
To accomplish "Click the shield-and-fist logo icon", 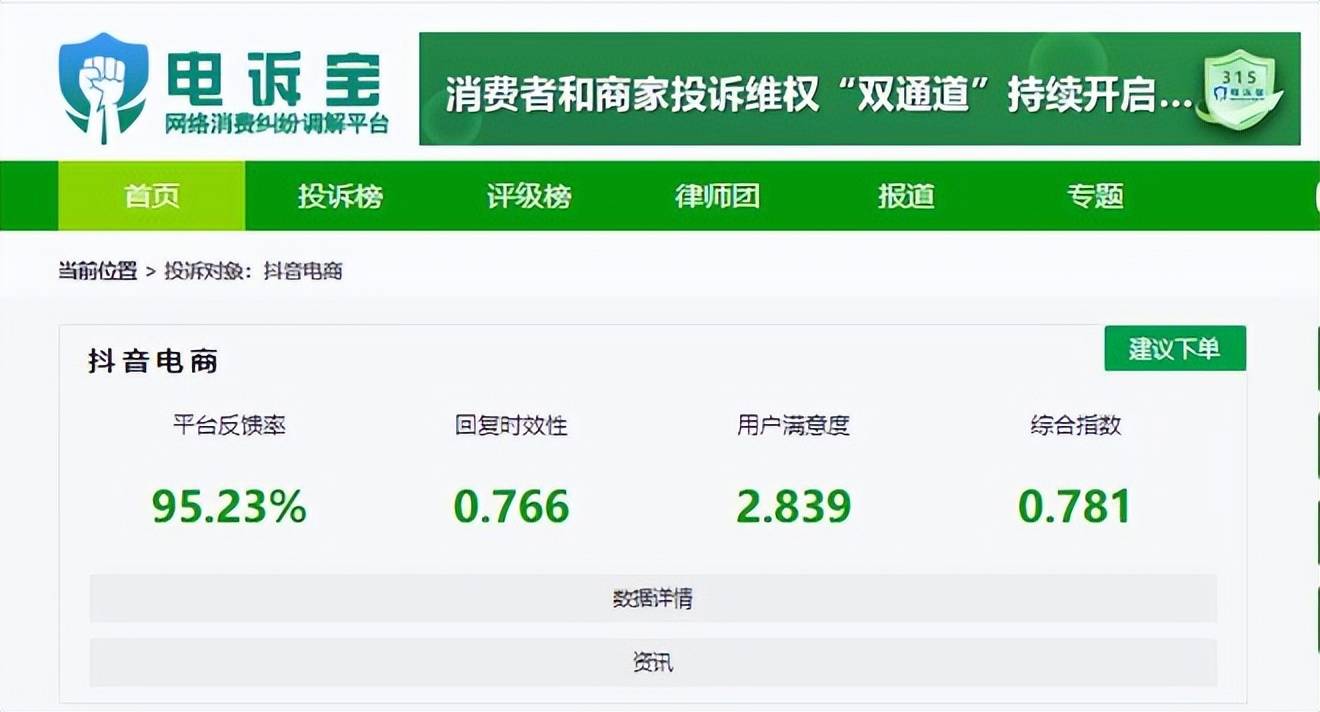I will point(103,87).
